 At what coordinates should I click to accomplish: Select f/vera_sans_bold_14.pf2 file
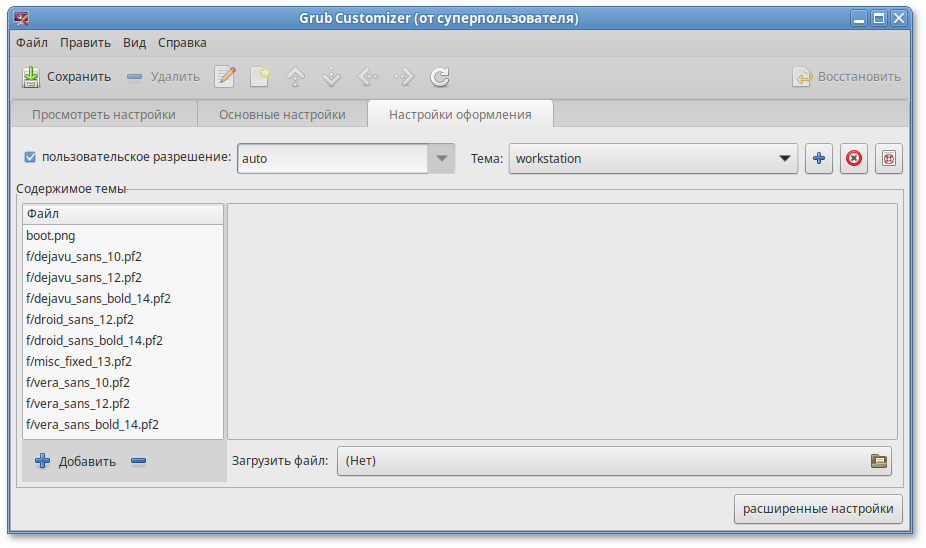[123, 425]
